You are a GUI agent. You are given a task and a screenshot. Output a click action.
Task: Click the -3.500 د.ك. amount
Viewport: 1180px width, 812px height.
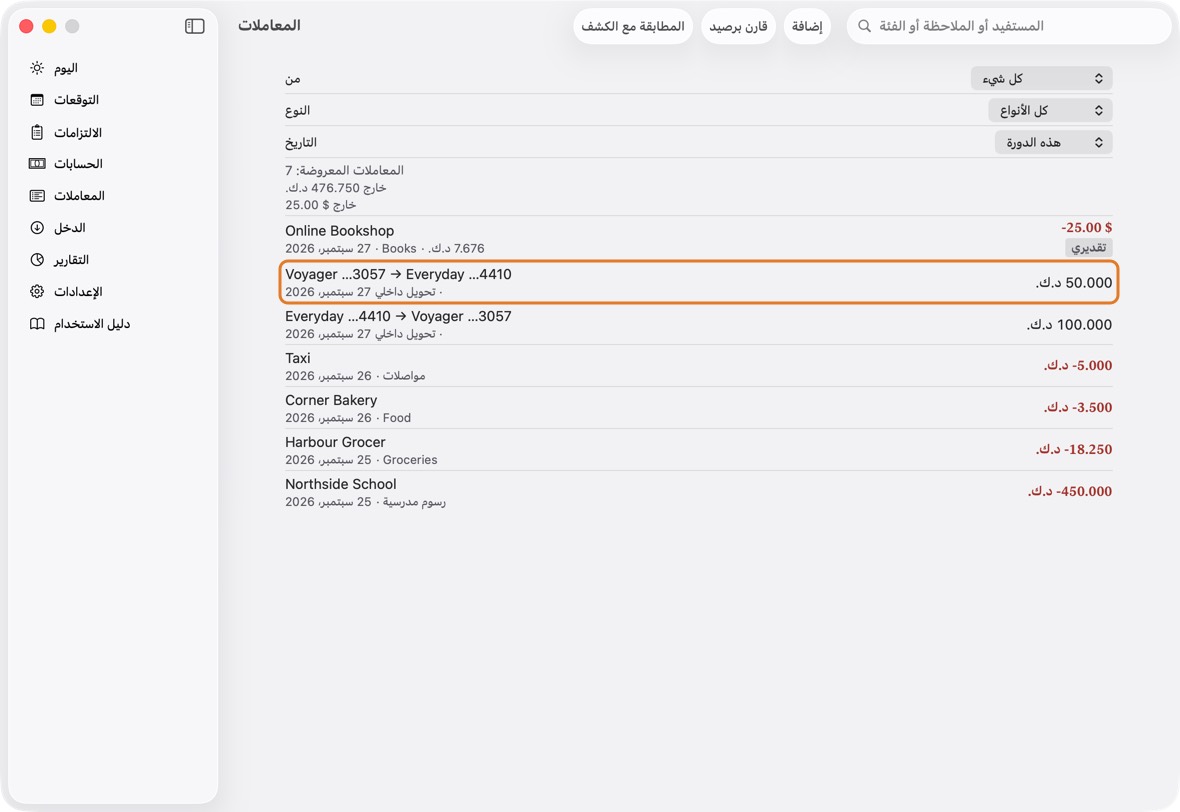1077,407
